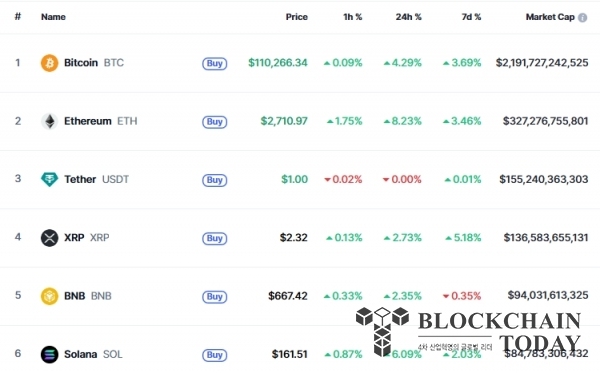Click the Blockchain Today cube logo
This screenshot has height=373, width=600.
(x=382, y=331)
